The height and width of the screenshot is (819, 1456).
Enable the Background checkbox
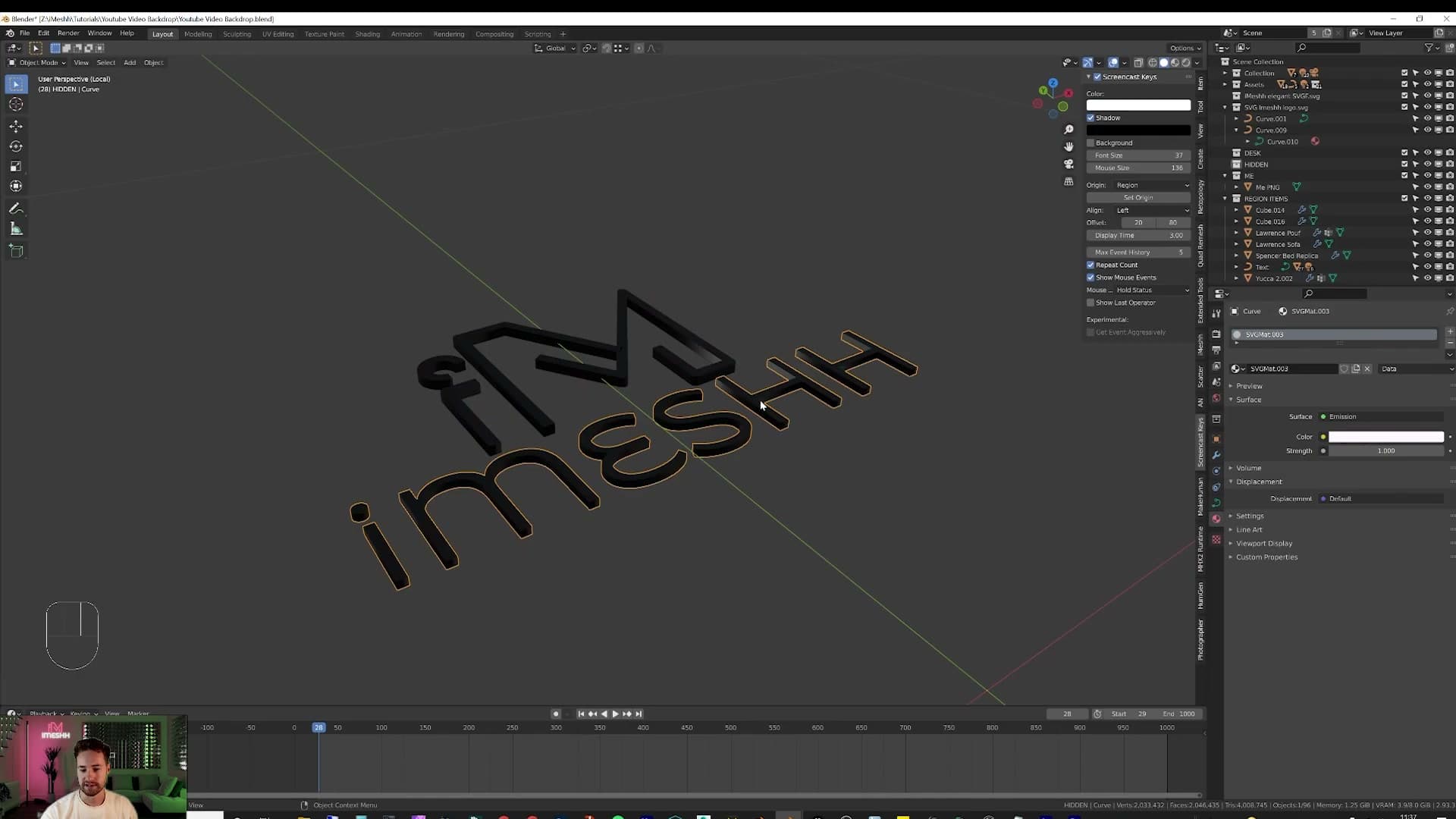pos(1090,143)
